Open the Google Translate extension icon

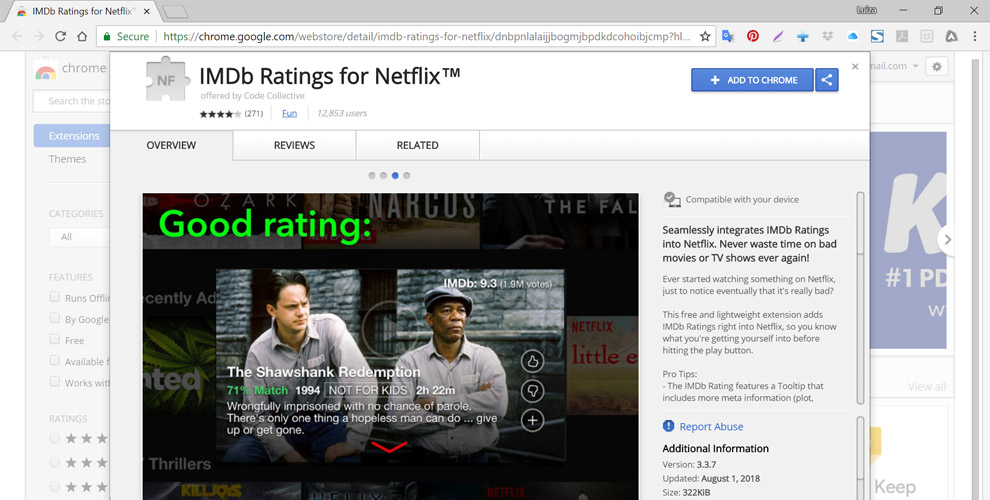click(x=728, y=36)
